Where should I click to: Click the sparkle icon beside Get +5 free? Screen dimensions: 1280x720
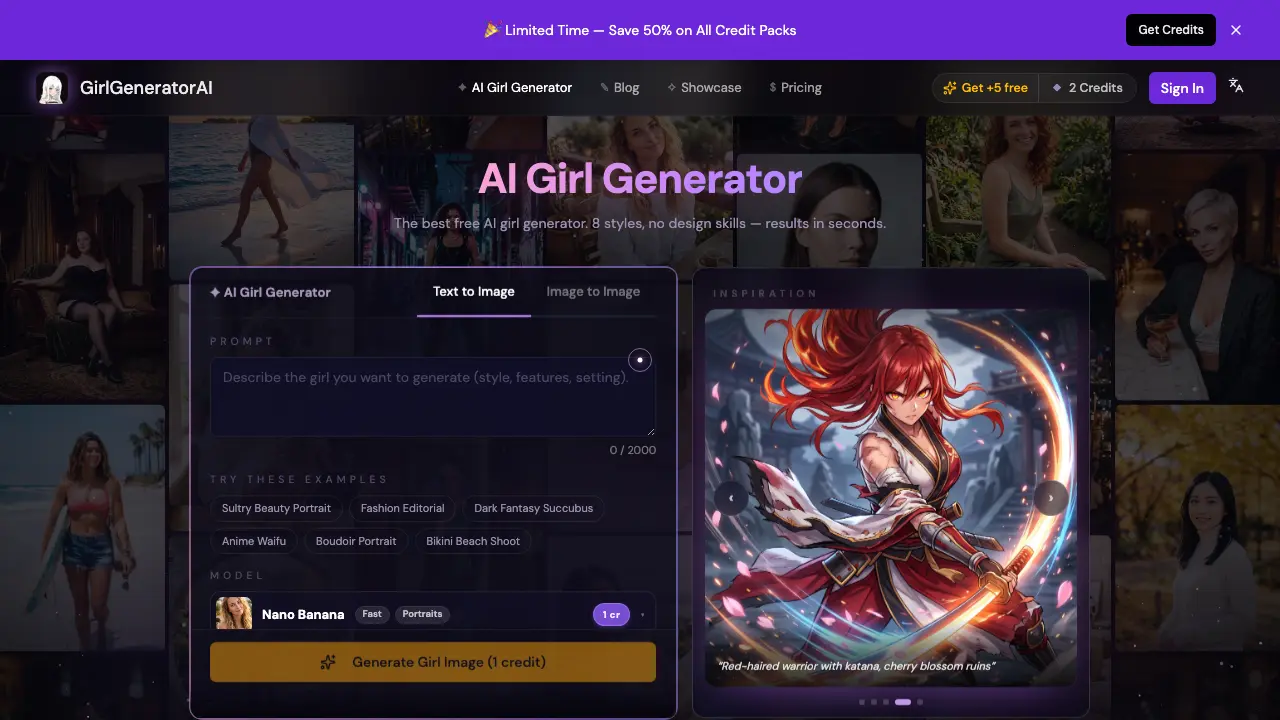pyautogui.click(x=949, y=88)
